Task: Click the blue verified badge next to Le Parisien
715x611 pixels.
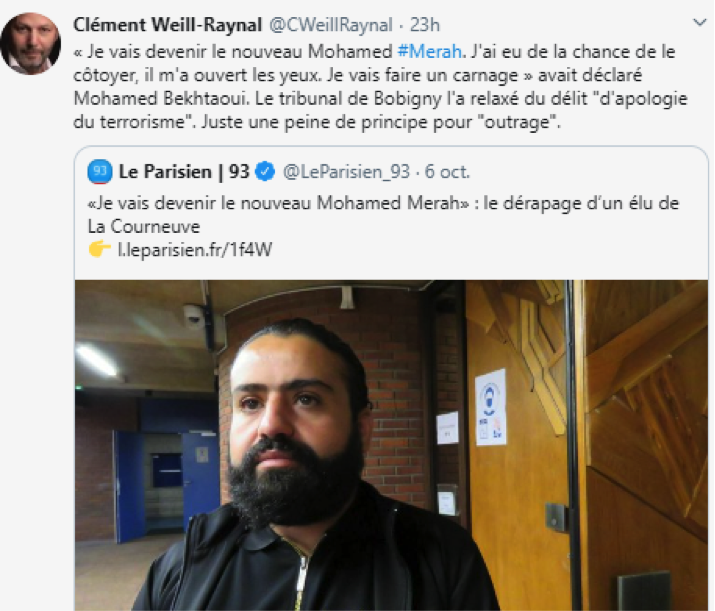Action: (265, 172)
